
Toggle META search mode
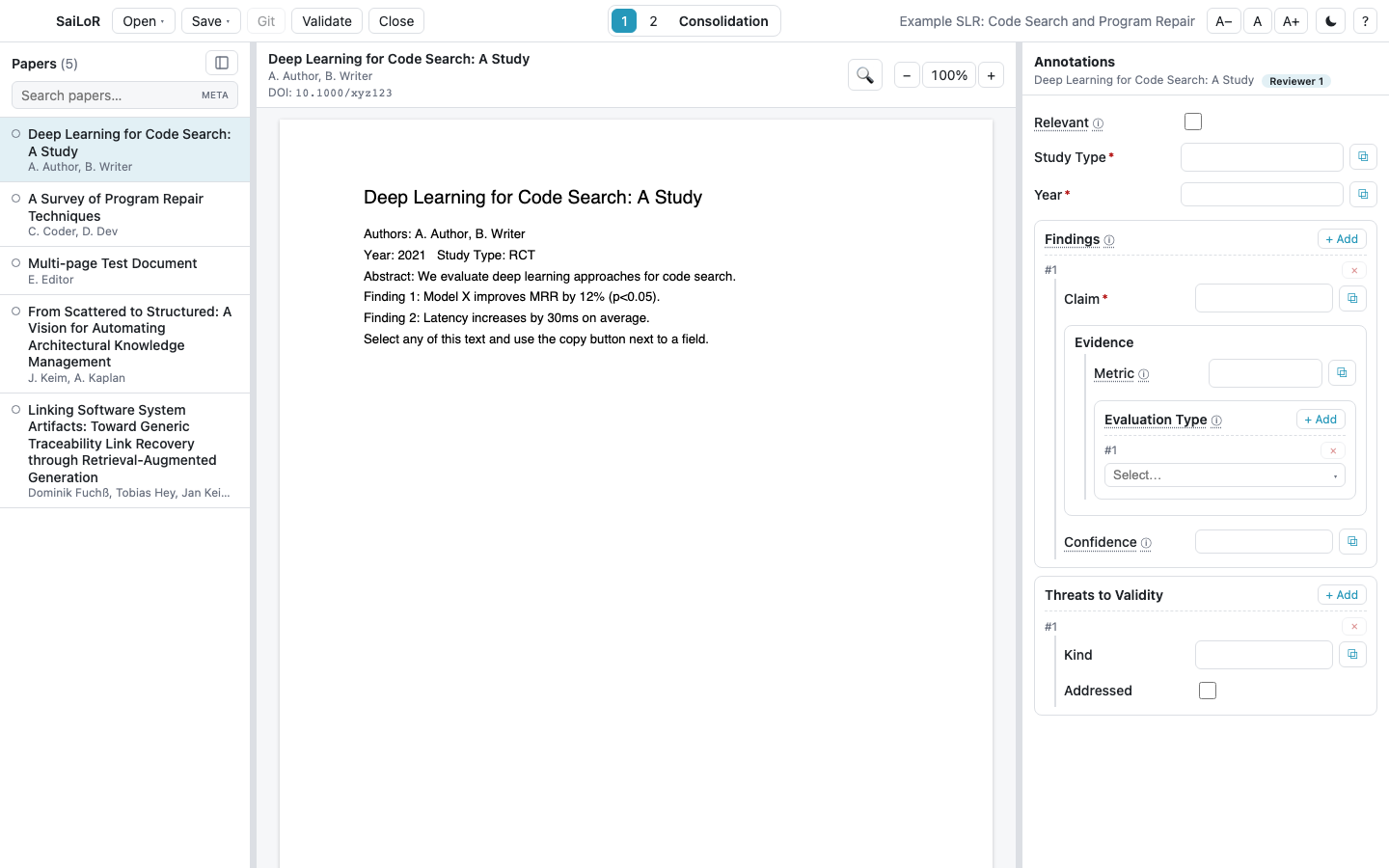(215, 95)
